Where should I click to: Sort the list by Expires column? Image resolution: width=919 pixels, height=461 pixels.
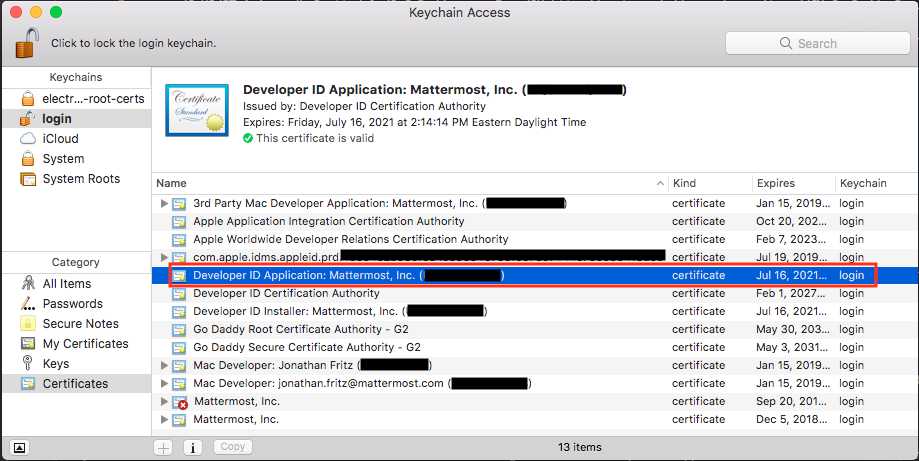pyautogui.click(x=776, y=184)
